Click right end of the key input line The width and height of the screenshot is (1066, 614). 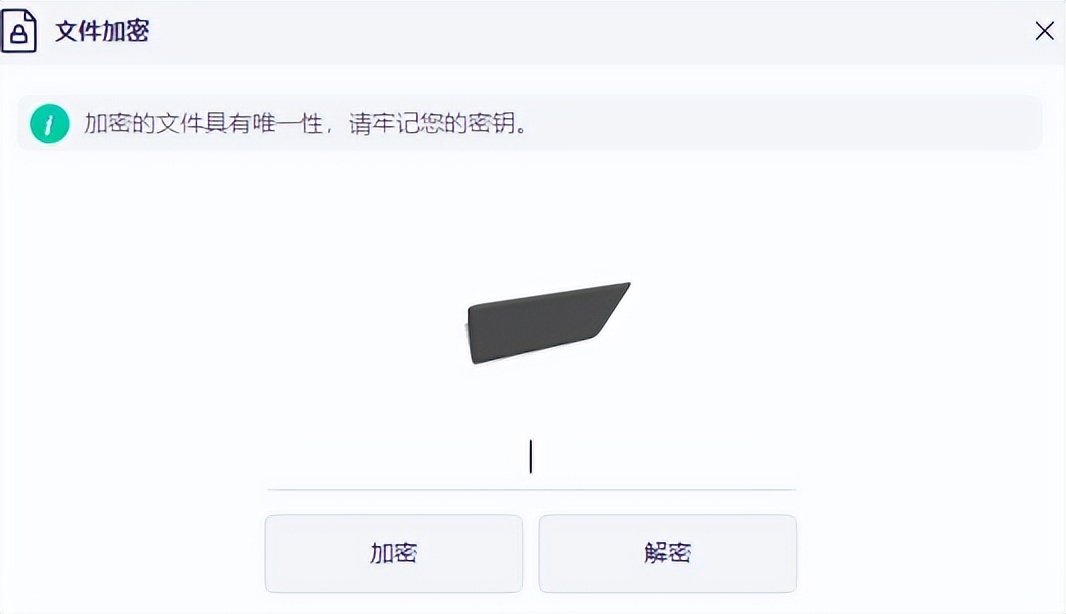[789, 489]
